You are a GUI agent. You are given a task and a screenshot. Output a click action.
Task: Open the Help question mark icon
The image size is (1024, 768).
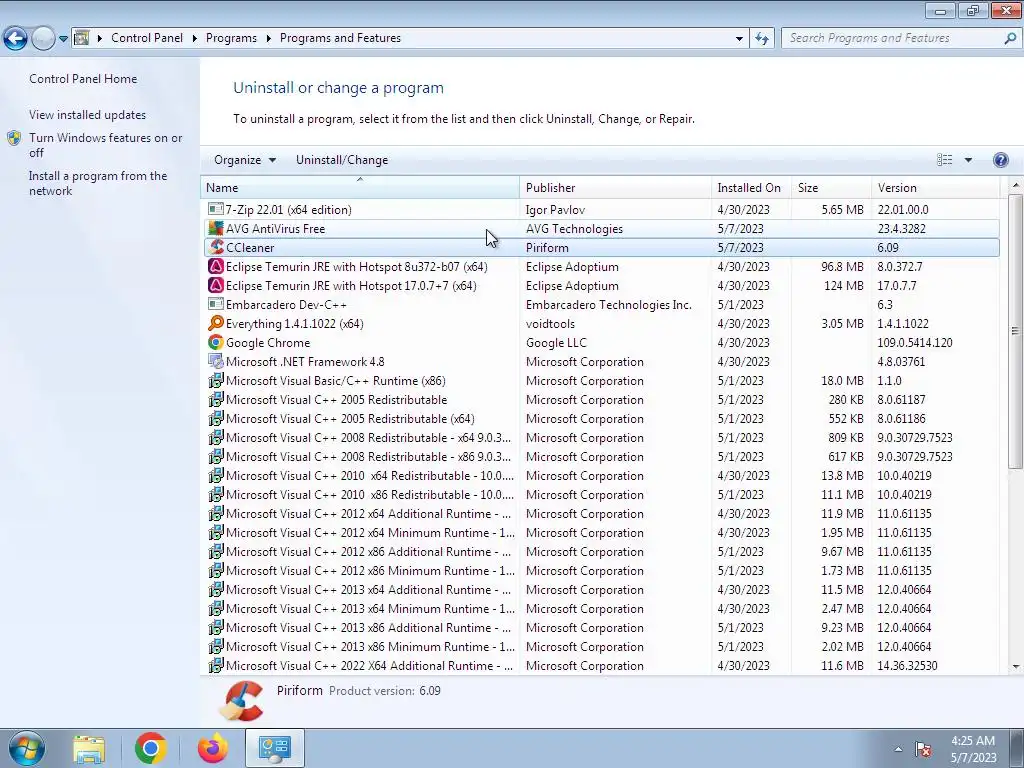click(1000, 160)
